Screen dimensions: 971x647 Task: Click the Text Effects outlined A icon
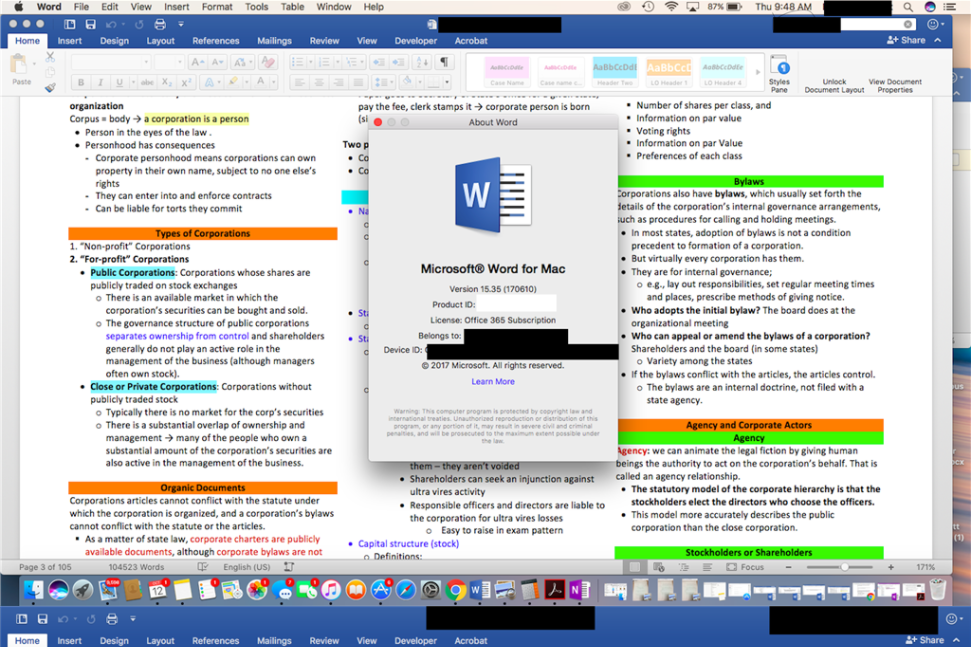tap(209, 82)
